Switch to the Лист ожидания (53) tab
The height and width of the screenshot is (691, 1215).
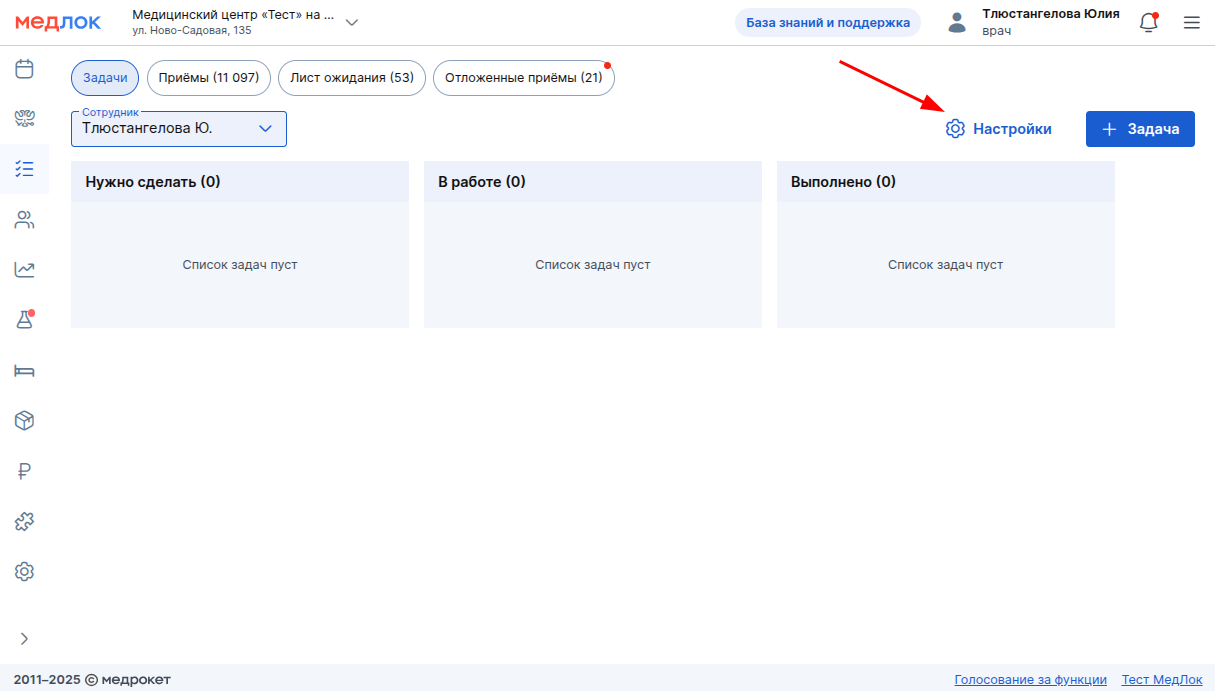(x=352, y=78)
